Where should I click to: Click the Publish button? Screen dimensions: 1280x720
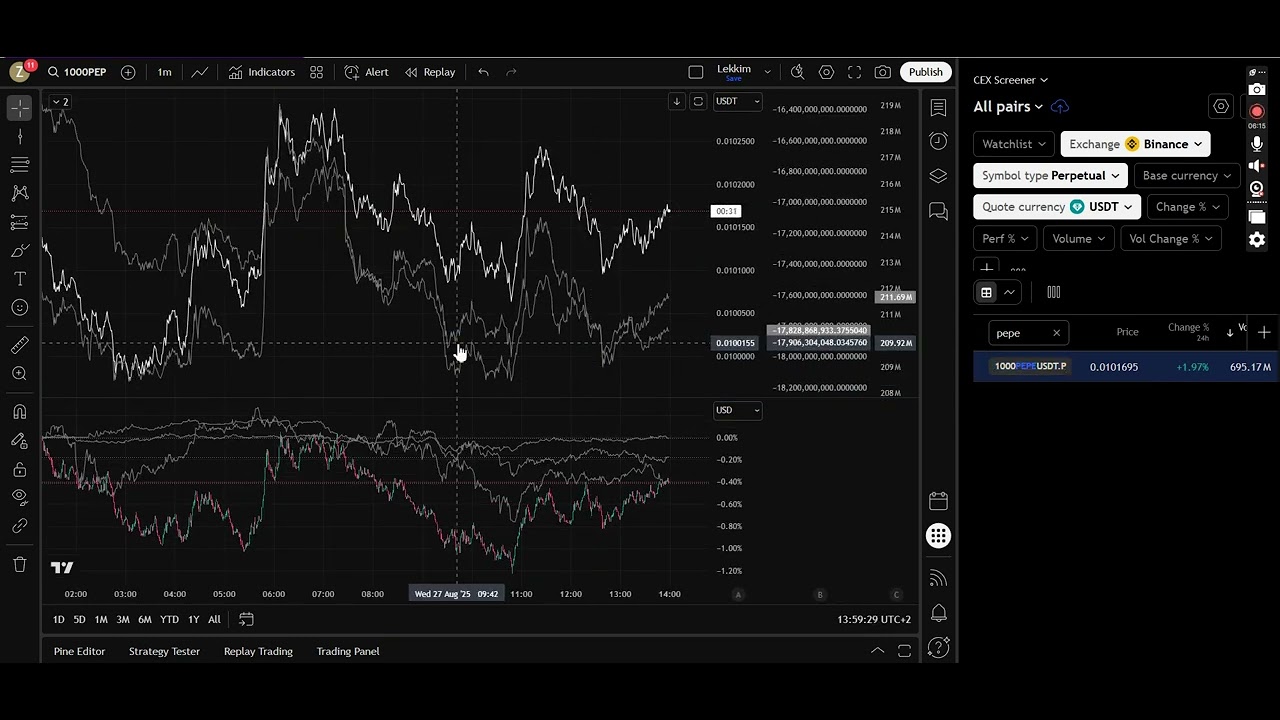click(925, 72)
